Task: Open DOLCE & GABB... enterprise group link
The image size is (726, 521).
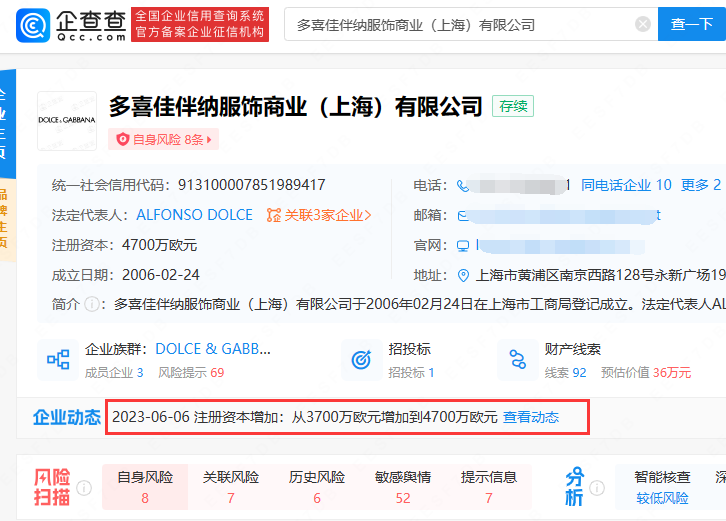Action: [x=213, y=349]
